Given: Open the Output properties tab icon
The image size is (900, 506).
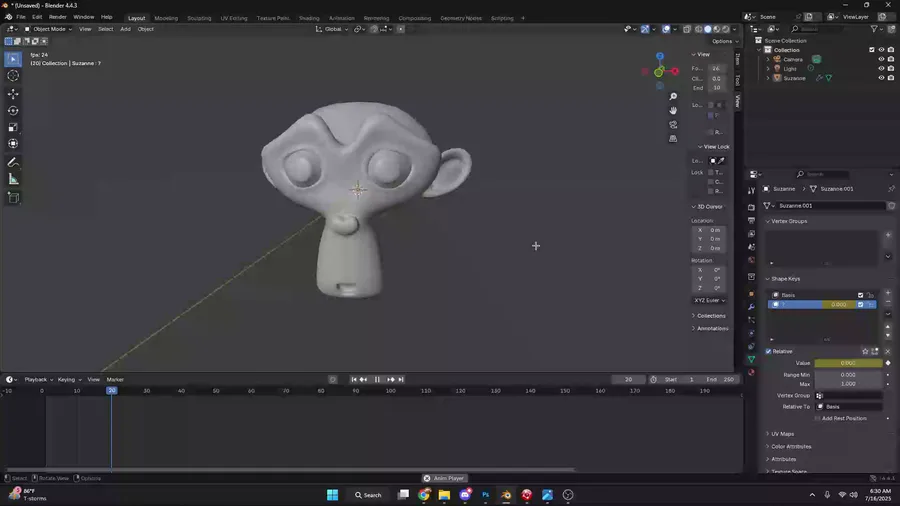Looking at the screenshot, I should coord(751,220).
